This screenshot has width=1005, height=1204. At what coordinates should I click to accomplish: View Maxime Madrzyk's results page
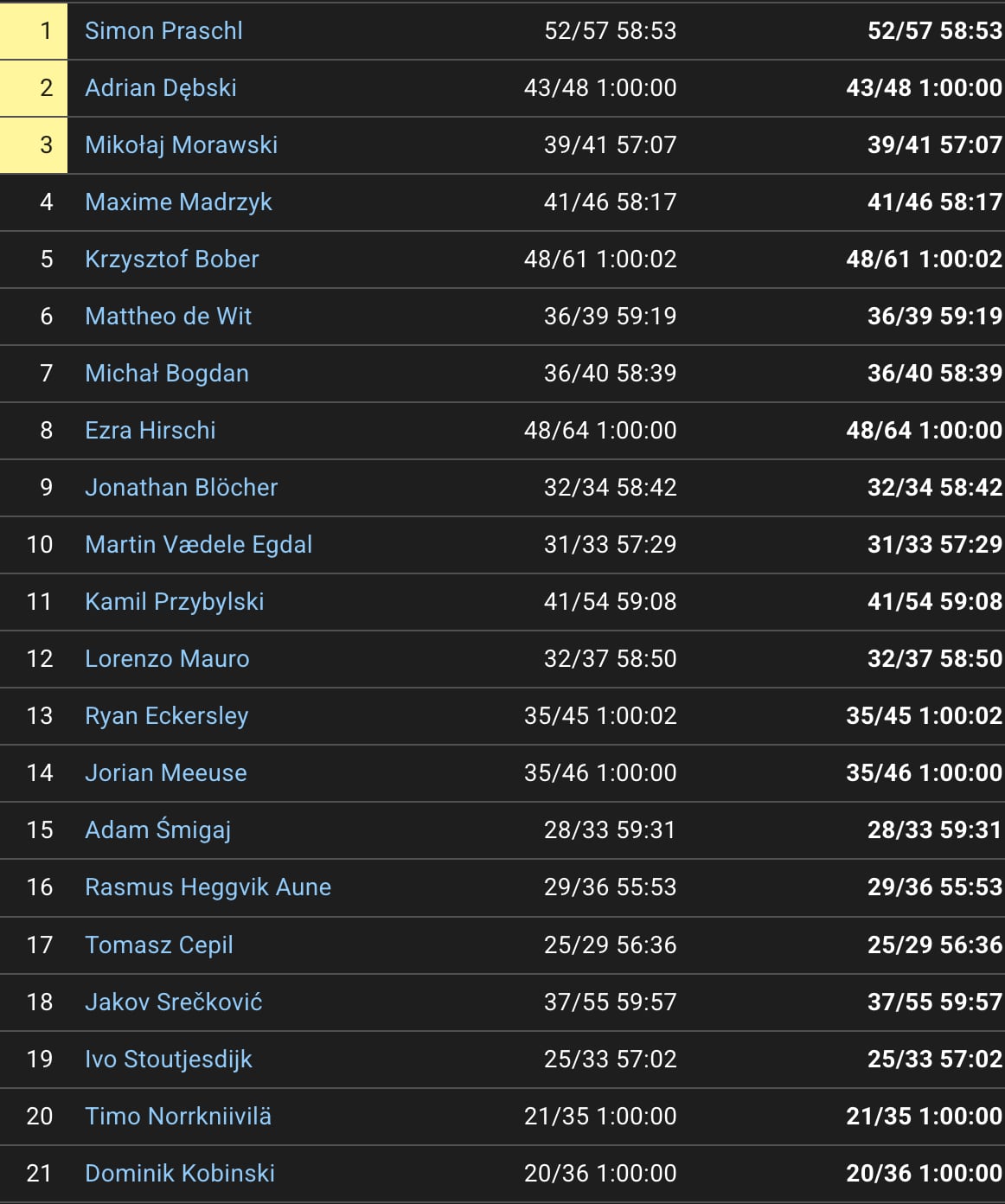[178, 202]
